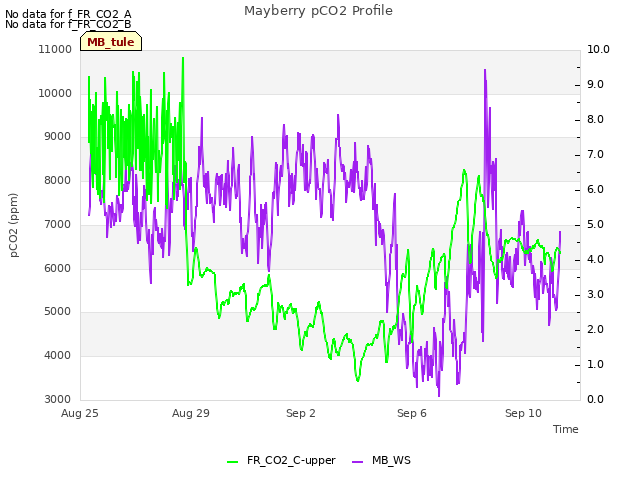Click the Mayberry pCO2 Profile title
Viewport: 640px width, 480px height.
318,11
